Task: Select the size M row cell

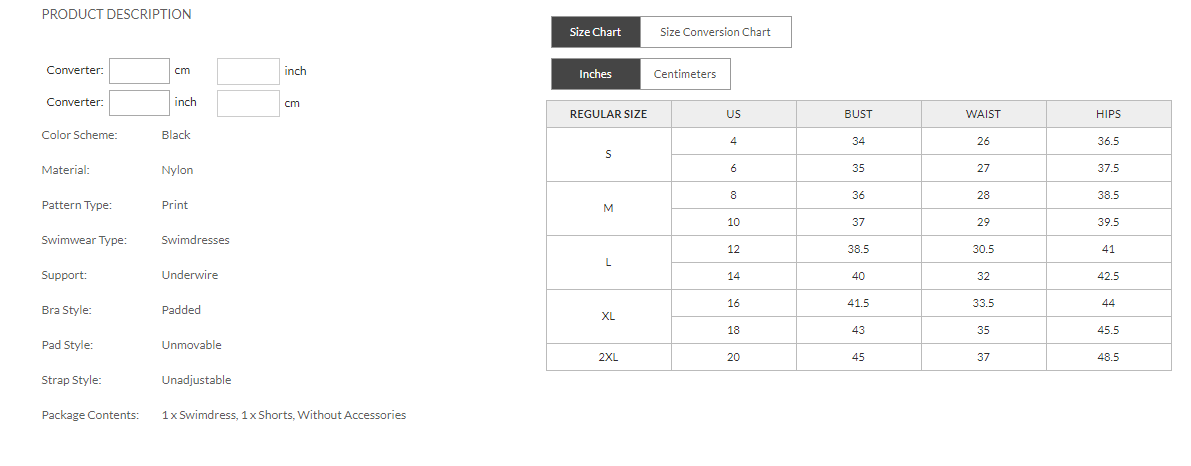Action: coord(608,209)
